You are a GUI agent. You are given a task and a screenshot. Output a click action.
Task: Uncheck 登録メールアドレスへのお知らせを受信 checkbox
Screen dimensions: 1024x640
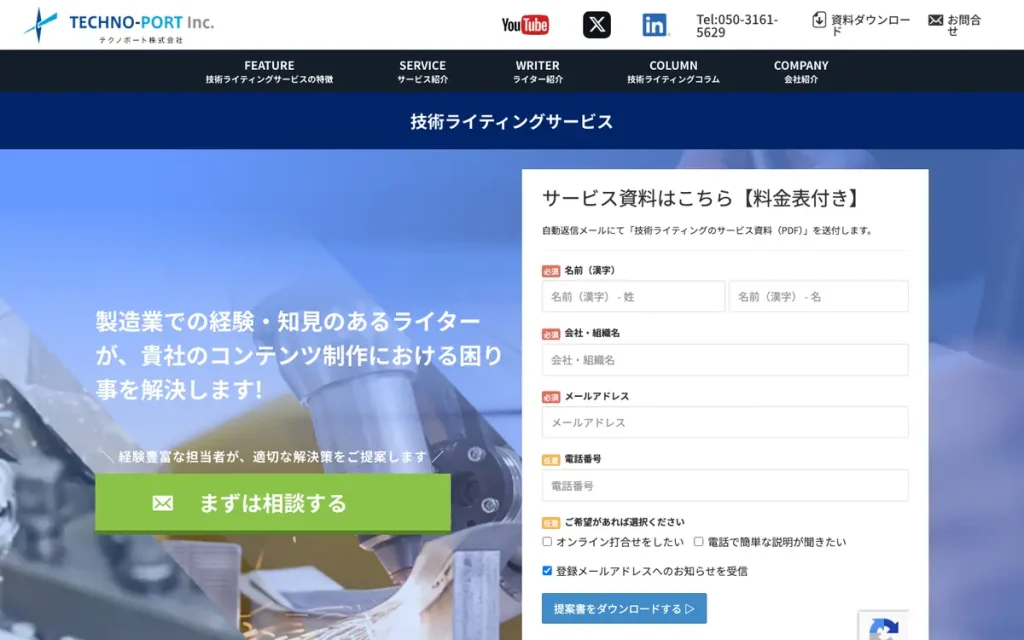tap(547, 571)
